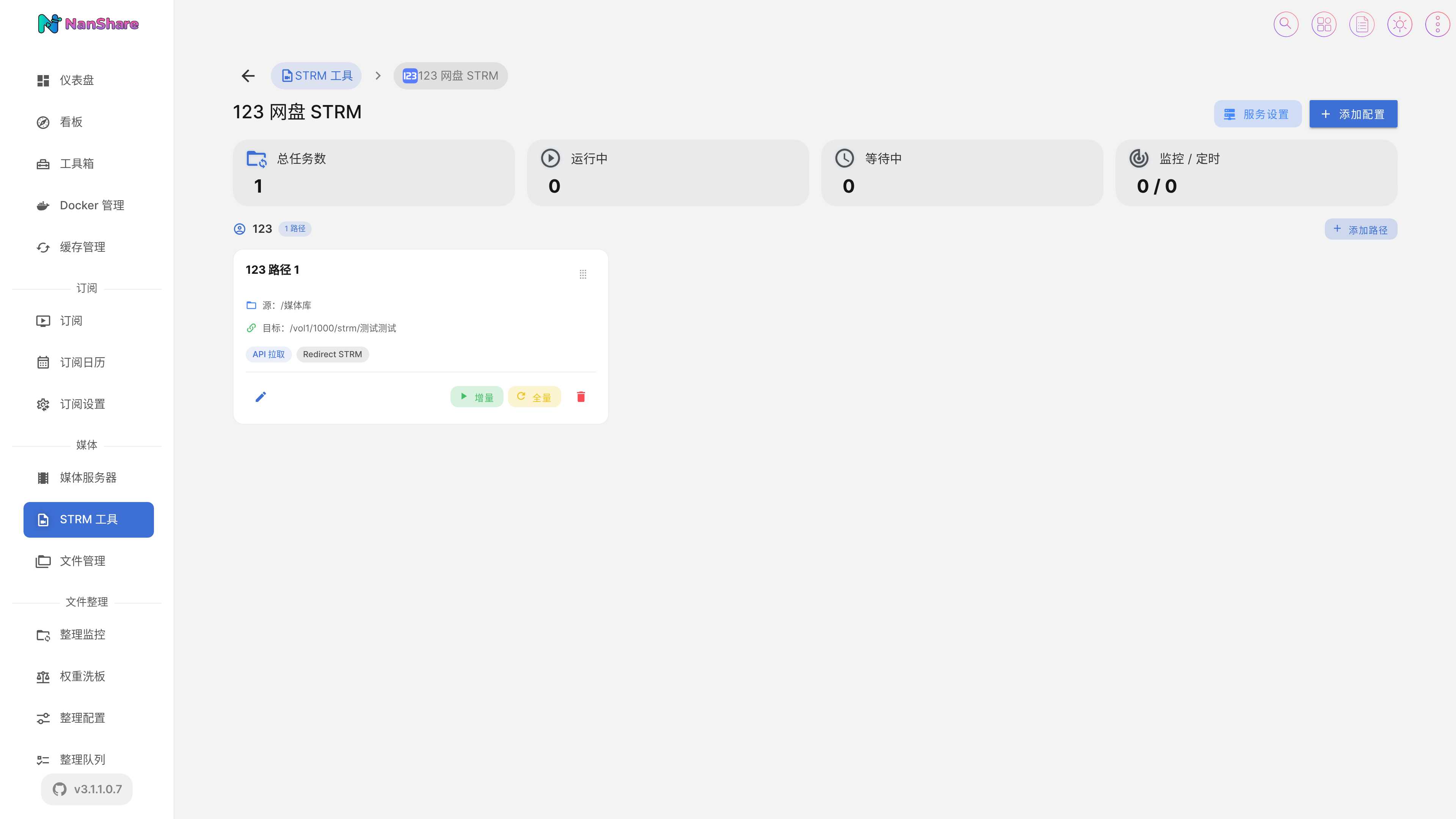
Task: Open the grid apps icon in top bar
Action: pos(1324,24)
